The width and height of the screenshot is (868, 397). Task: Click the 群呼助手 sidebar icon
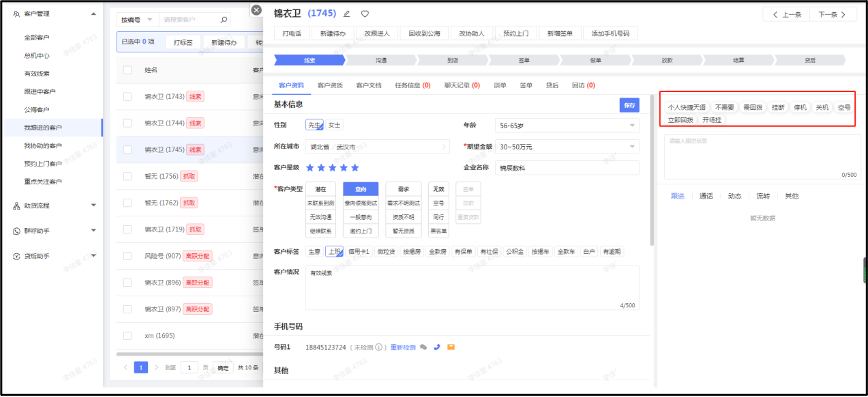17,230
